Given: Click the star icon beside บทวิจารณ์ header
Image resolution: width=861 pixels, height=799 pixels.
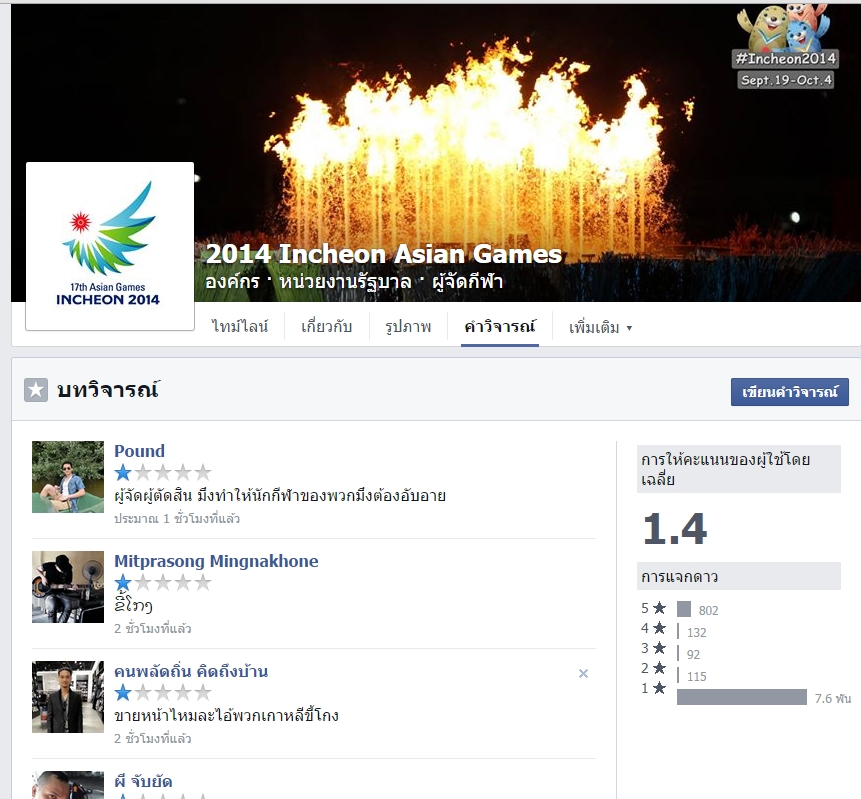Looking at the screenshot, I should [x=36, y=390].
